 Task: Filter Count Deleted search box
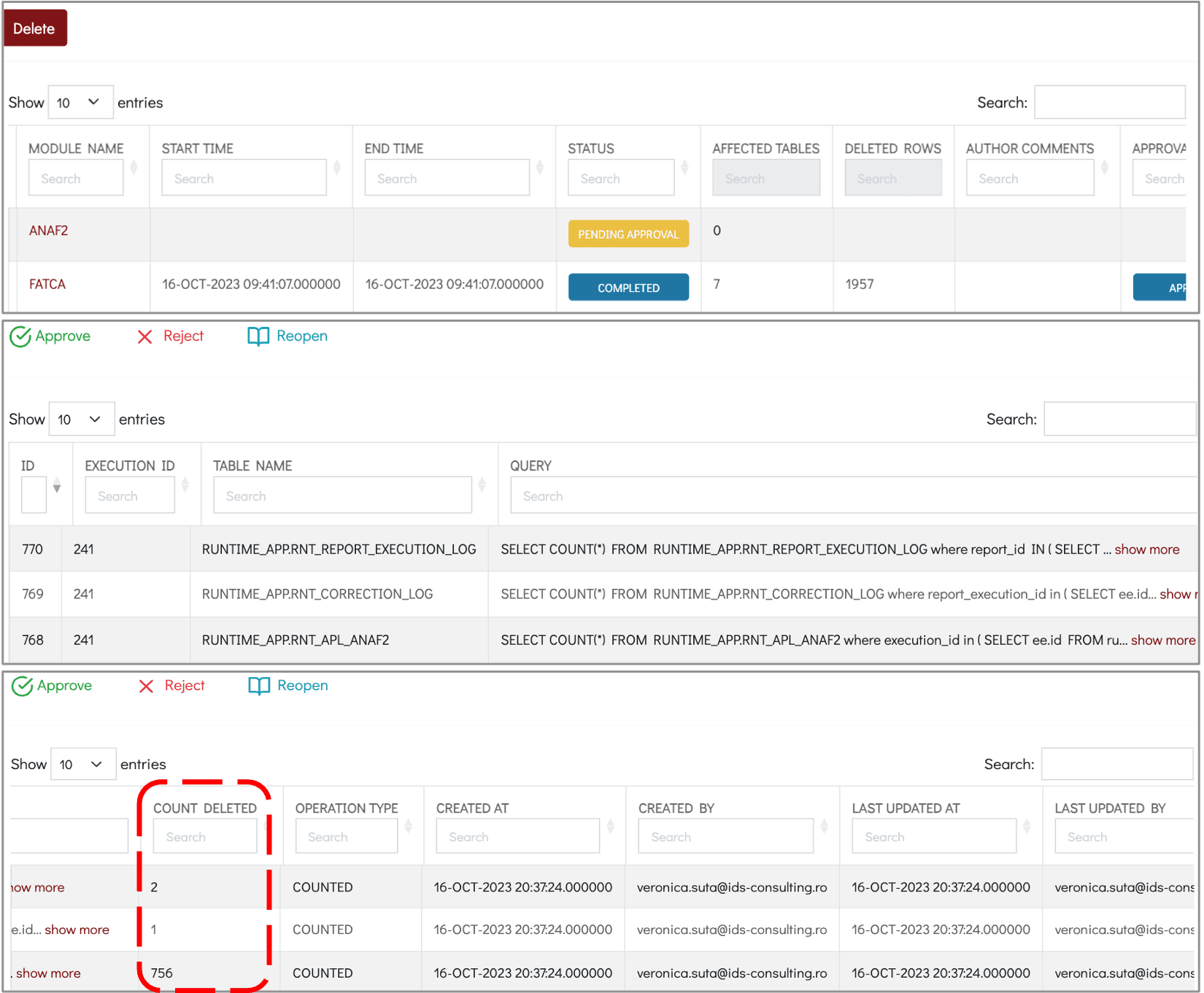point(205,836)
